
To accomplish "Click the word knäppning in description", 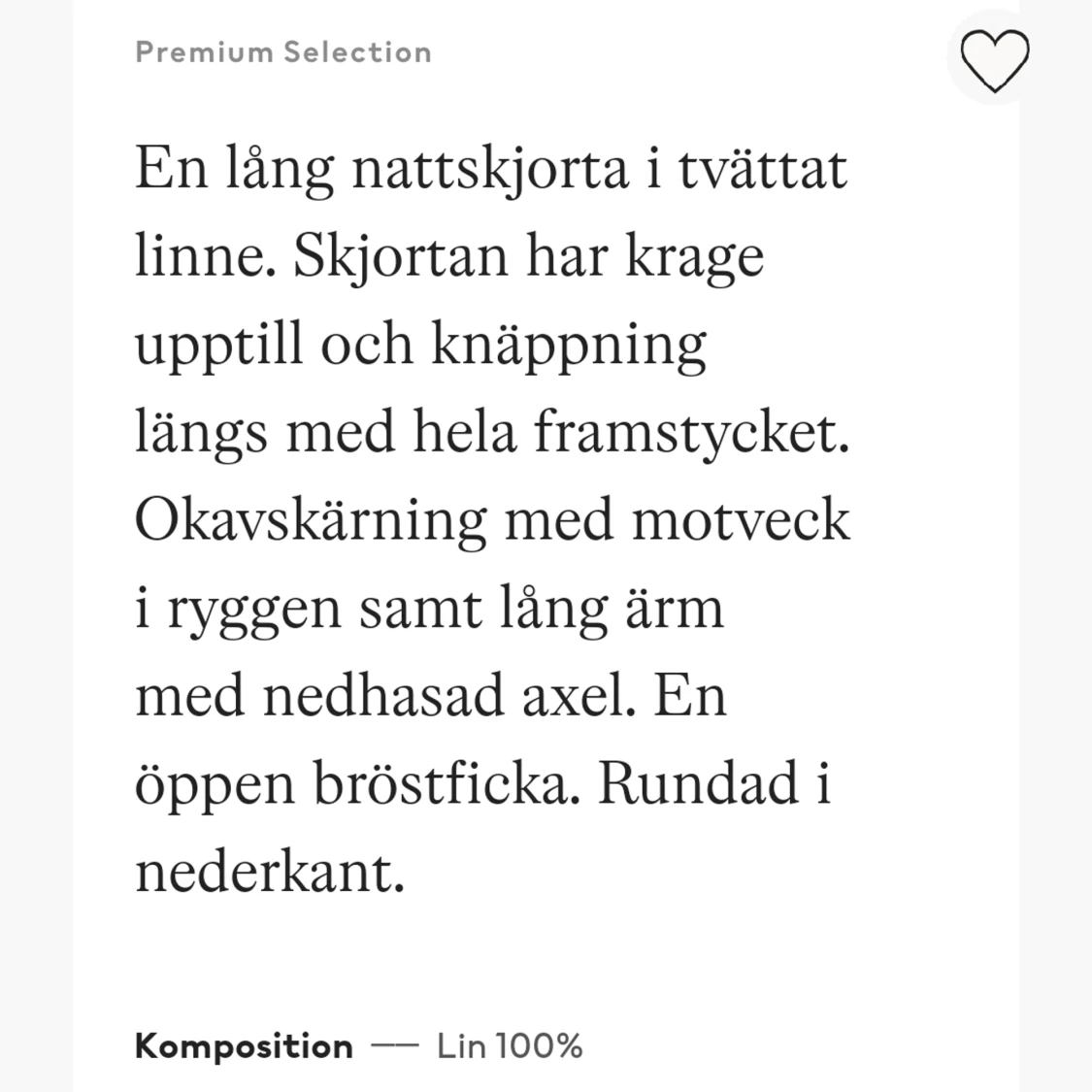I will pos(569,347).
